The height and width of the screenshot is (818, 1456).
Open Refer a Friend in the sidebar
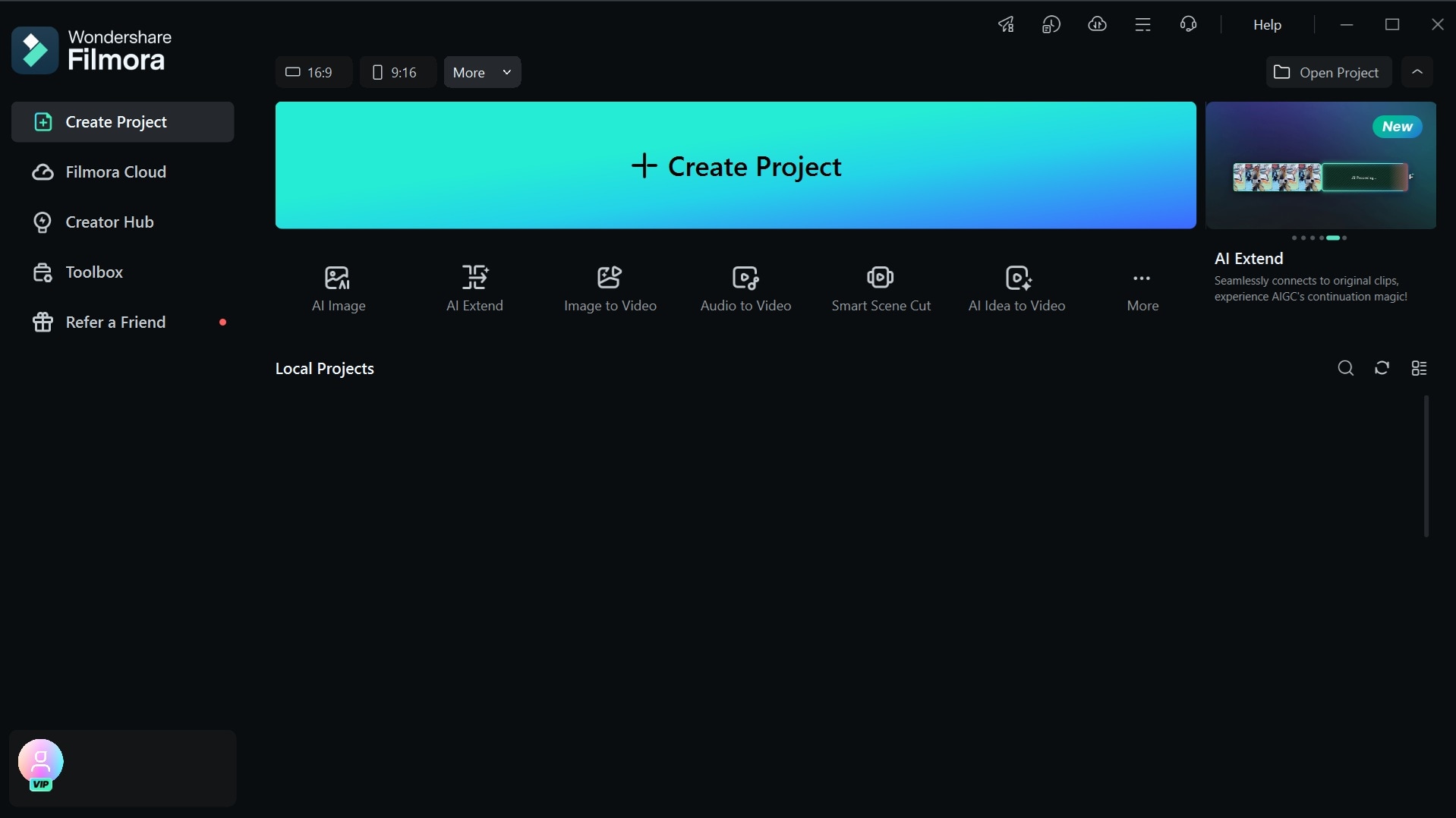[x=122, y=322]
